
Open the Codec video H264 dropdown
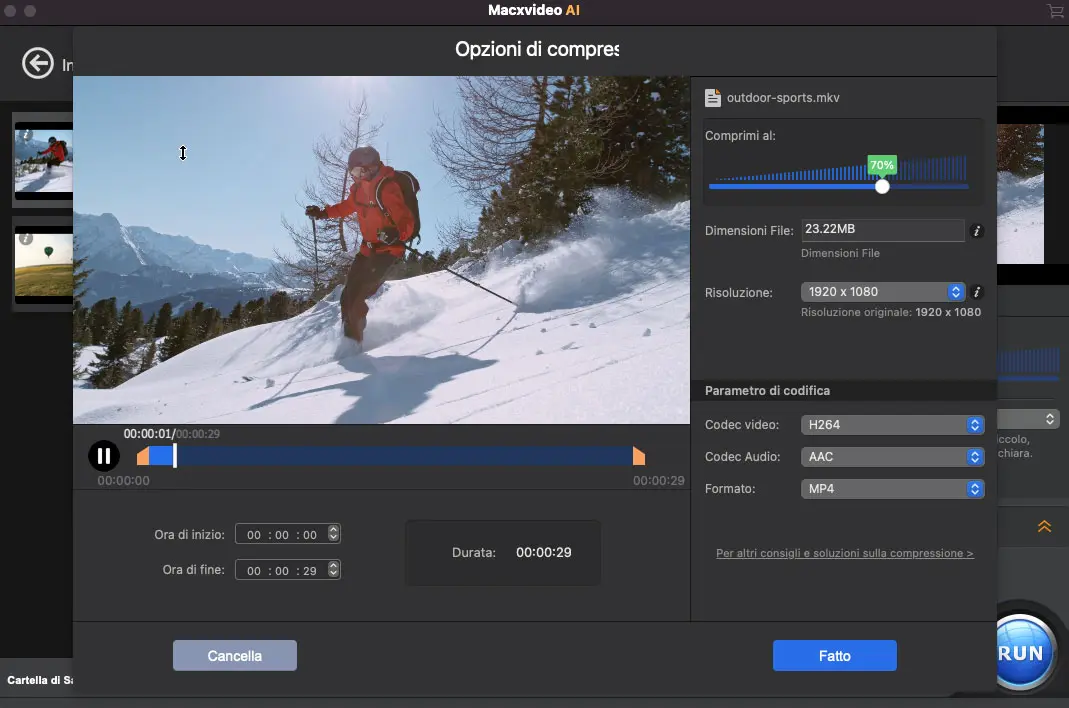(x=892, y=424)
